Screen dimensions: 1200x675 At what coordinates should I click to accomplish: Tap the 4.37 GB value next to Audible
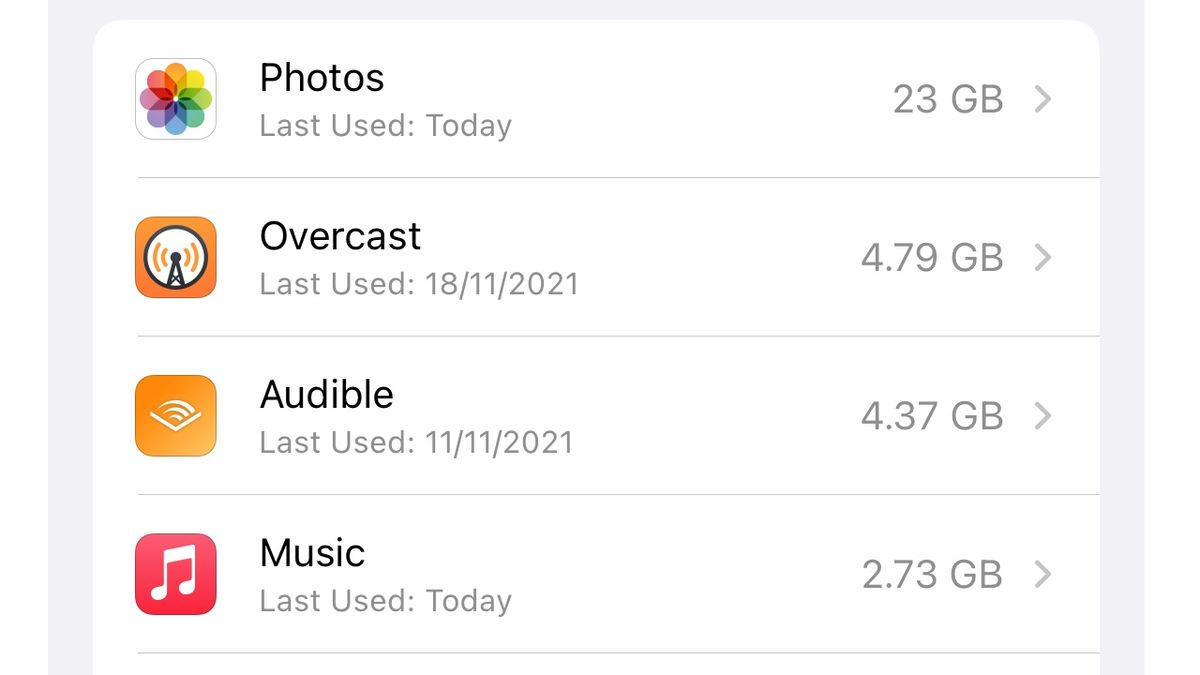931,415
